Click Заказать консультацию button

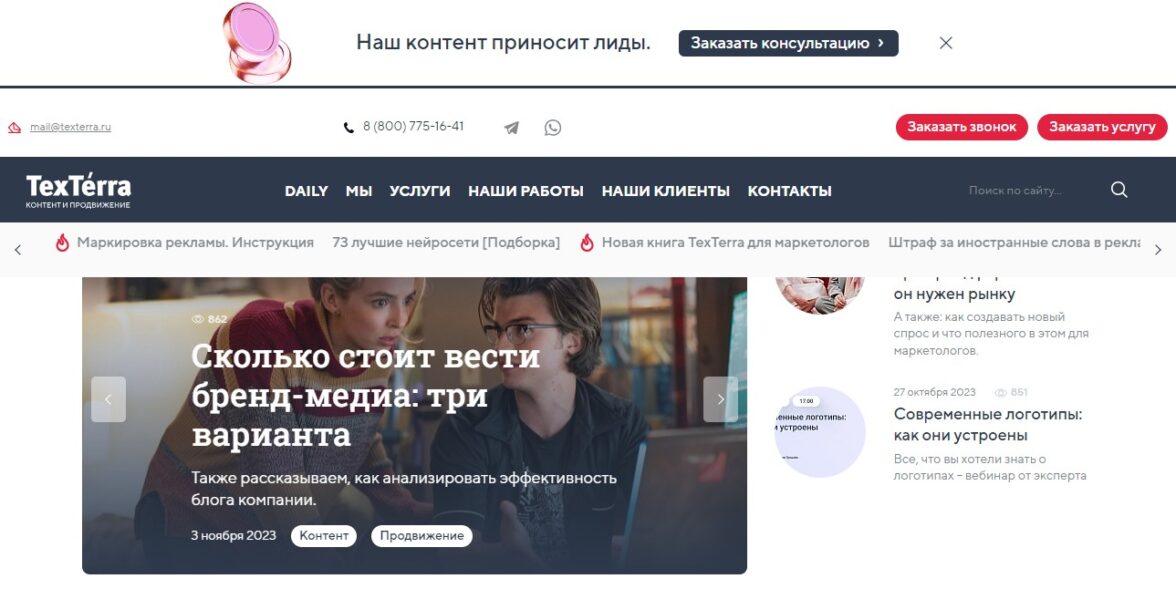point(788,43)
